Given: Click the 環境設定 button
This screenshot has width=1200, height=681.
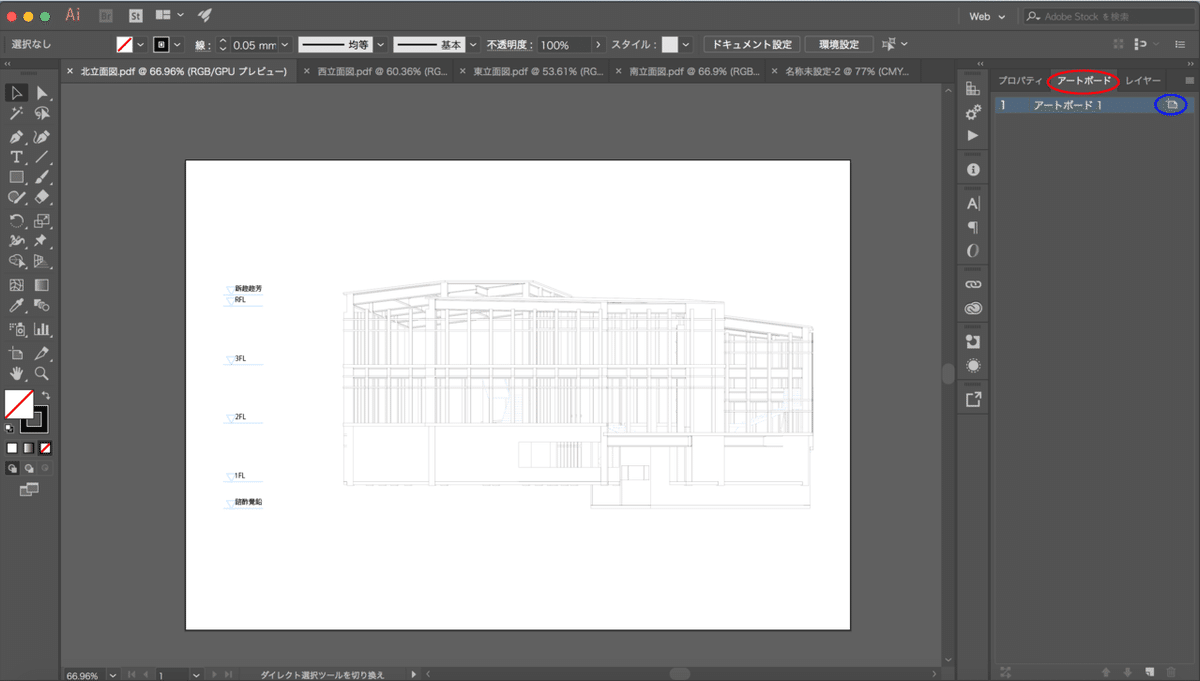Looking at the screenshot, I should 839,45.
